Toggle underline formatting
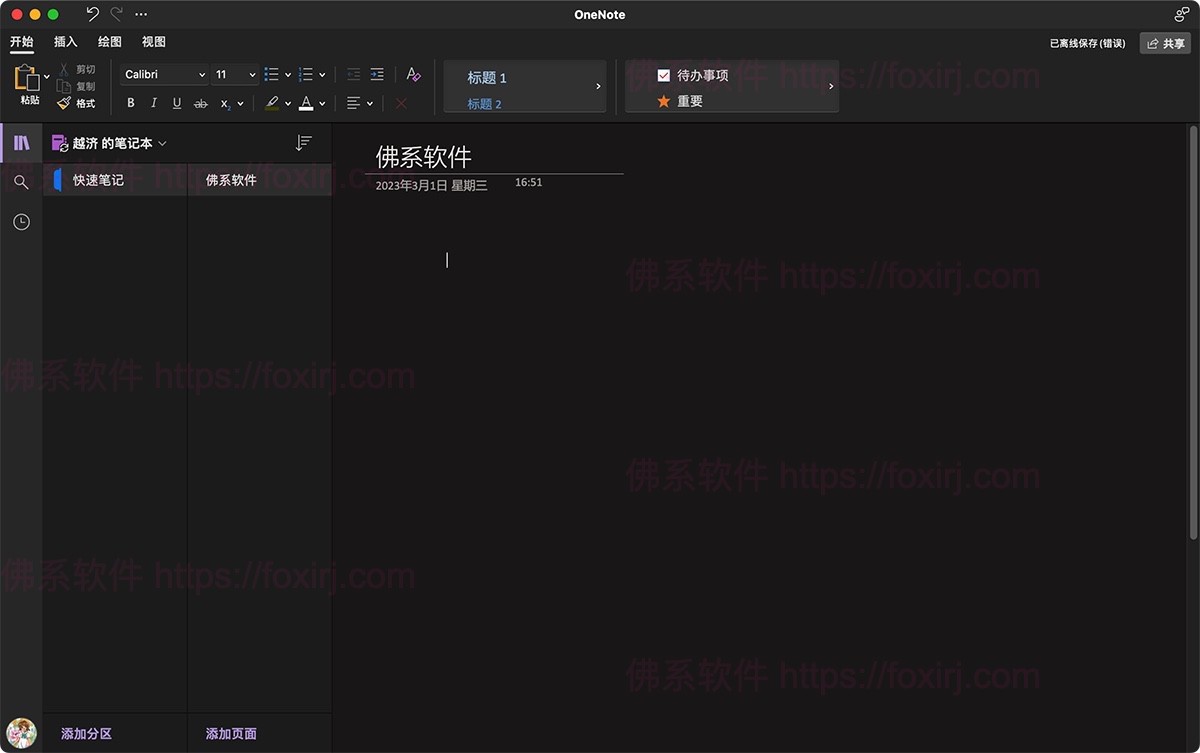The height and width of the screenshot is (753, 1200). 176,102
